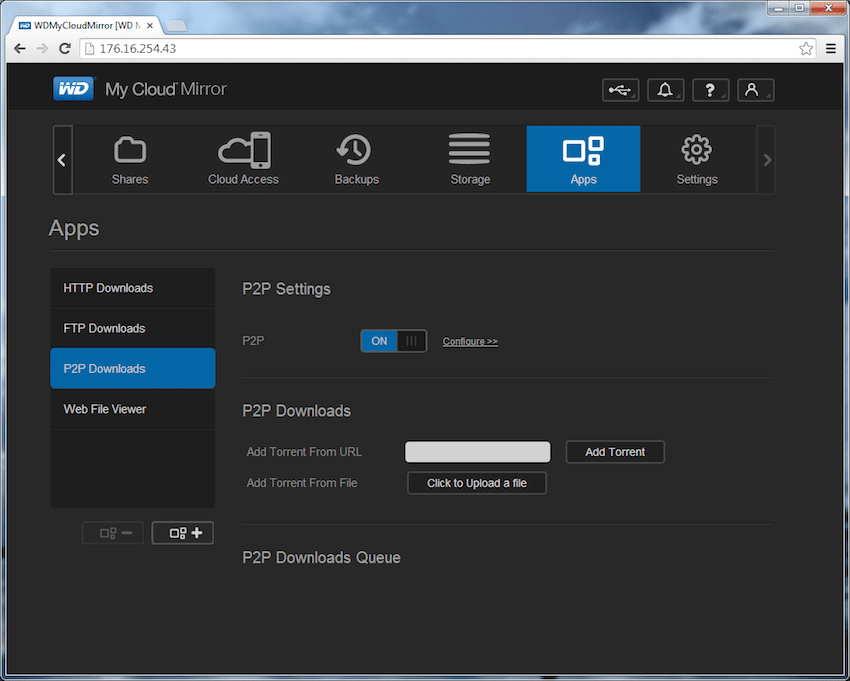This screenshot has width=850, height=681.
Task: Select P2P Downloads in the apps list
Action: coord(133,369)
